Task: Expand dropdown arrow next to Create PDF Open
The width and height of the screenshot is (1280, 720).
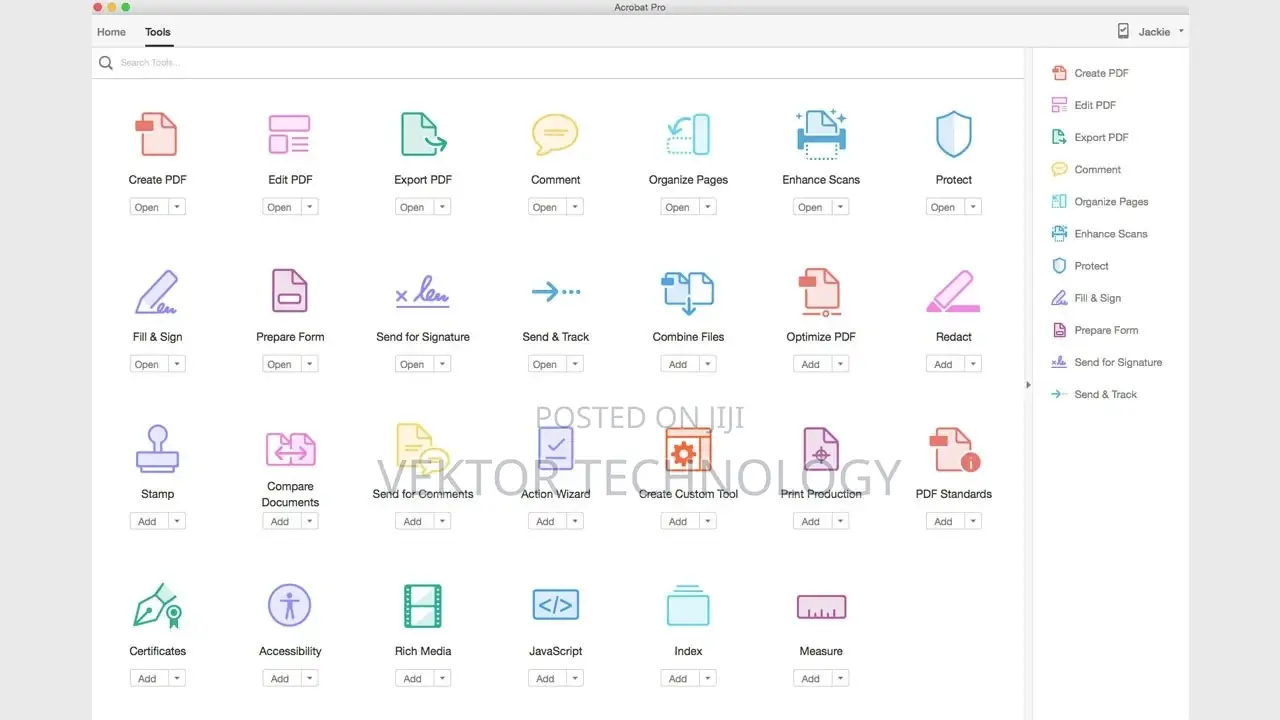Action: click(176, 207)
